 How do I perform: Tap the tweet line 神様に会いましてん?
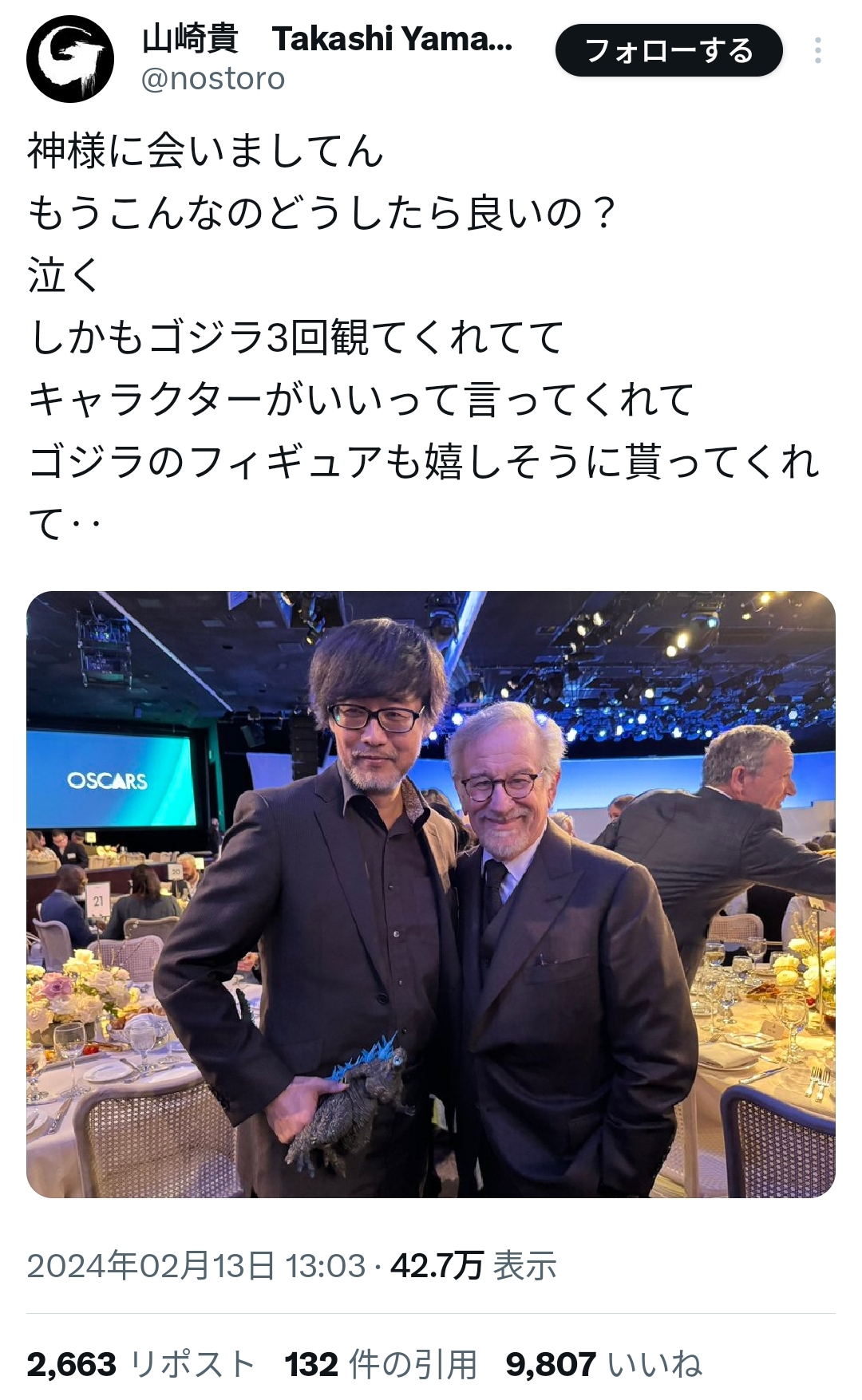click(206, 151)
